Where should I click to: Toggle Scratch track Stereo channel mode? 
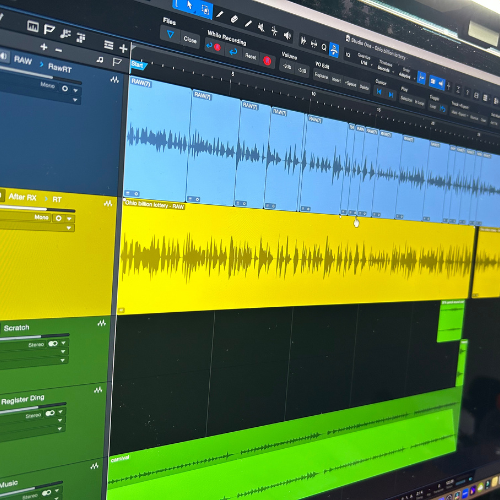[53, 343]
